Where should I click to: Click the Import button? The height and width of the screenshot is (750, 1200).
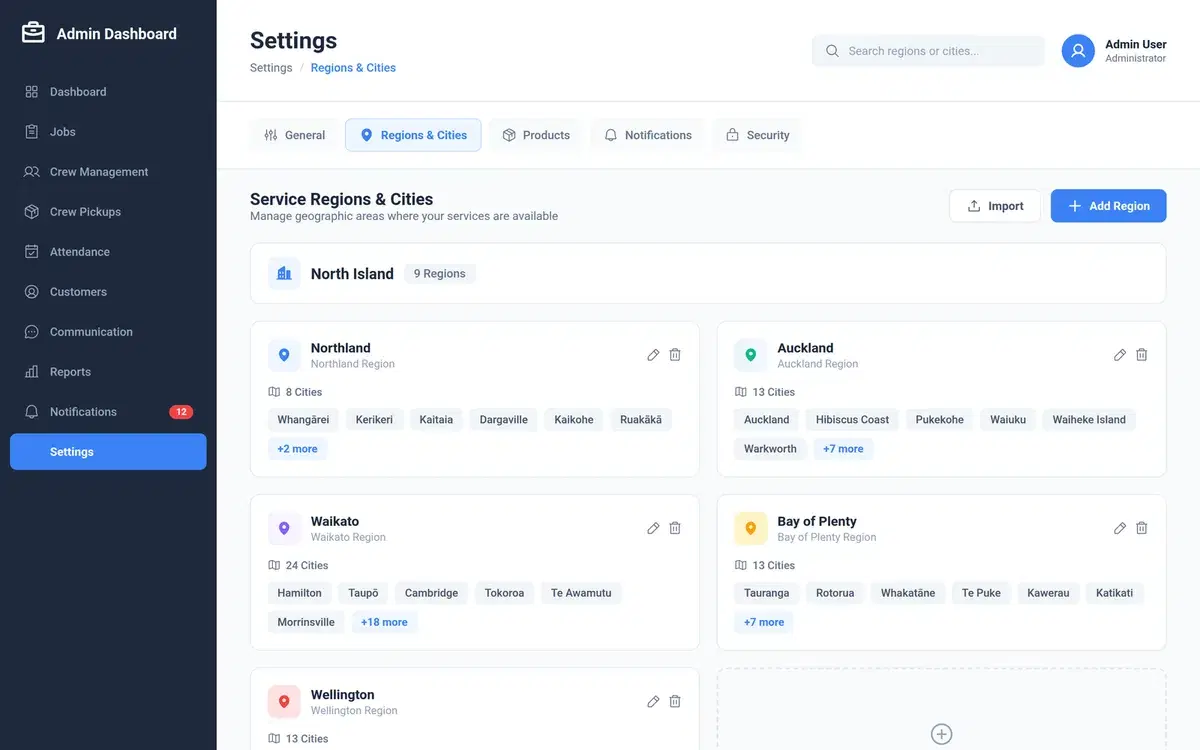[995, 206]
